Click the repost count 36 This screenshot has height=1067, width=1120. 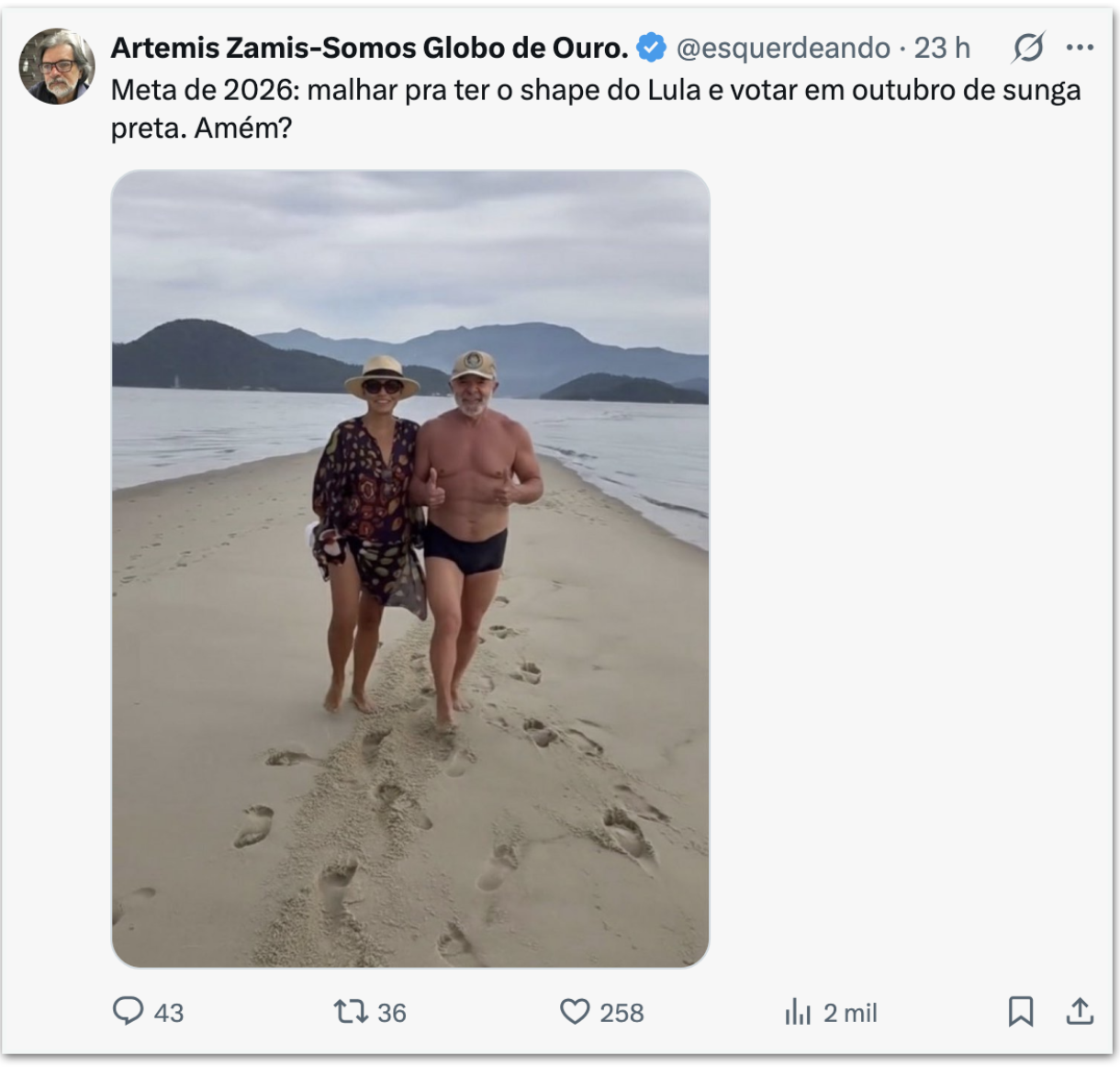392,1013
